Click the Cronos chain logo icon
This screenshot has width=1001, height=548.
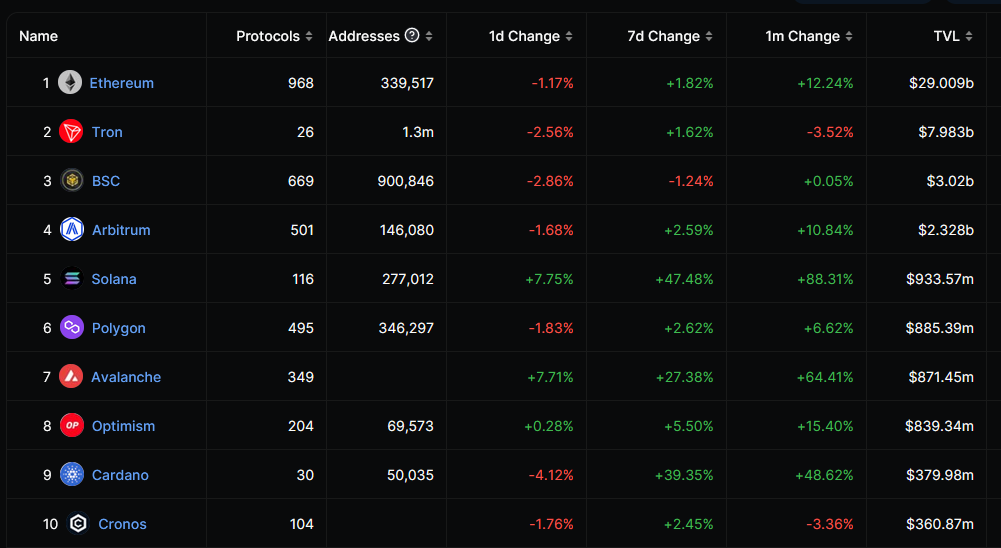click(x=78, y=524)
